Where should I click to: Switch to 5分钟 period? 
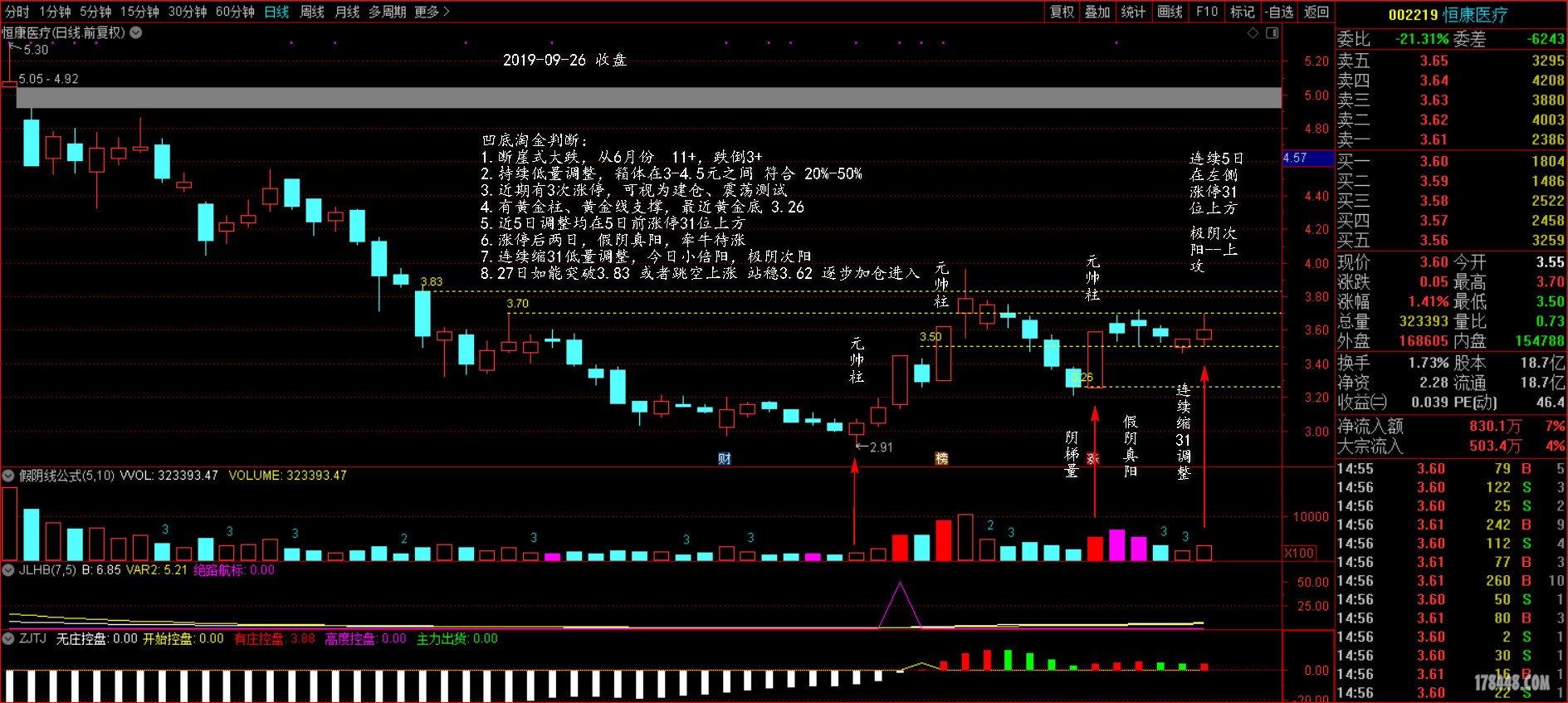coord(95,12)
